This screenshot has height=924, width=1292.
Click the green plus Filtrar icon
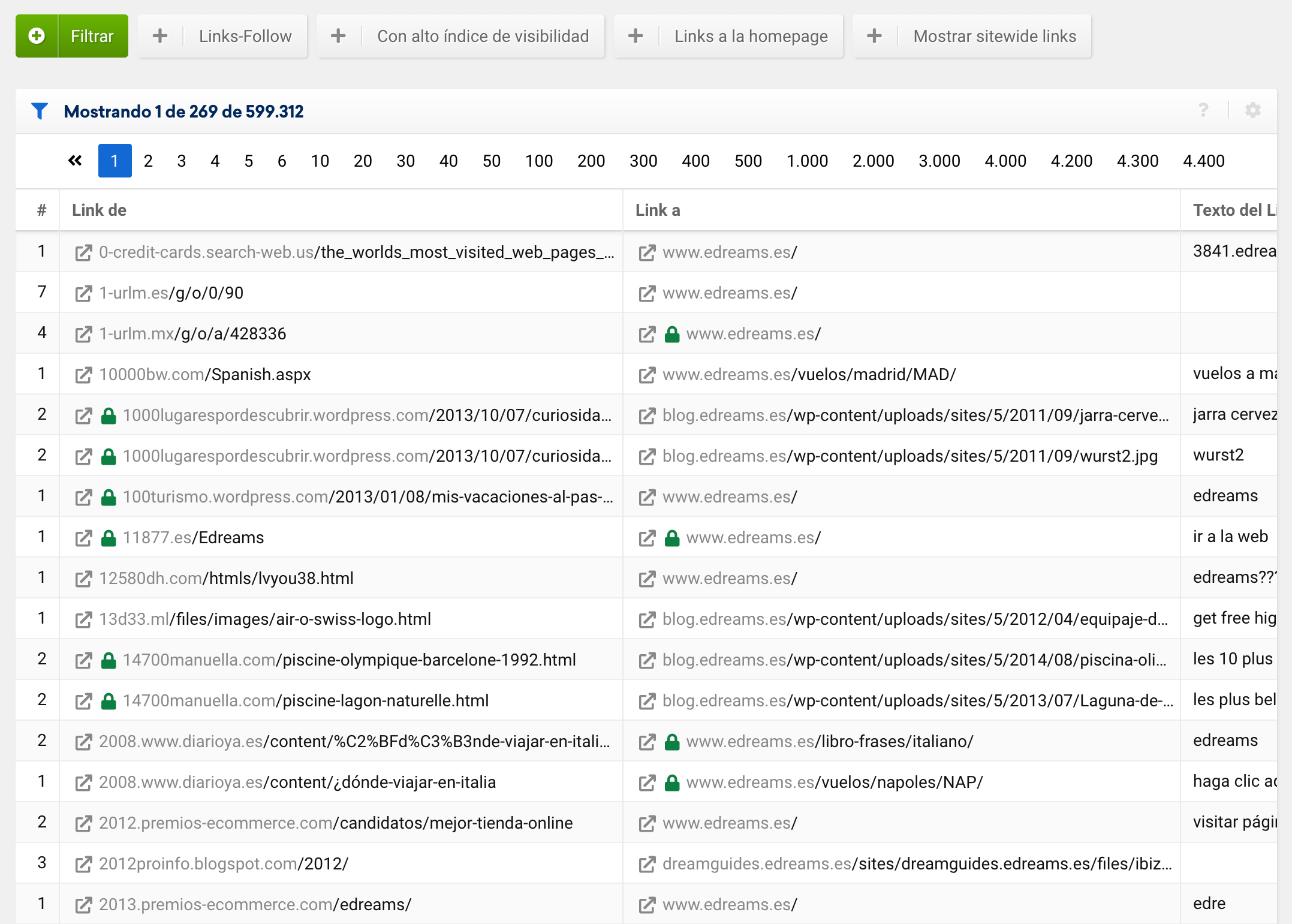[x=37, y=36]
